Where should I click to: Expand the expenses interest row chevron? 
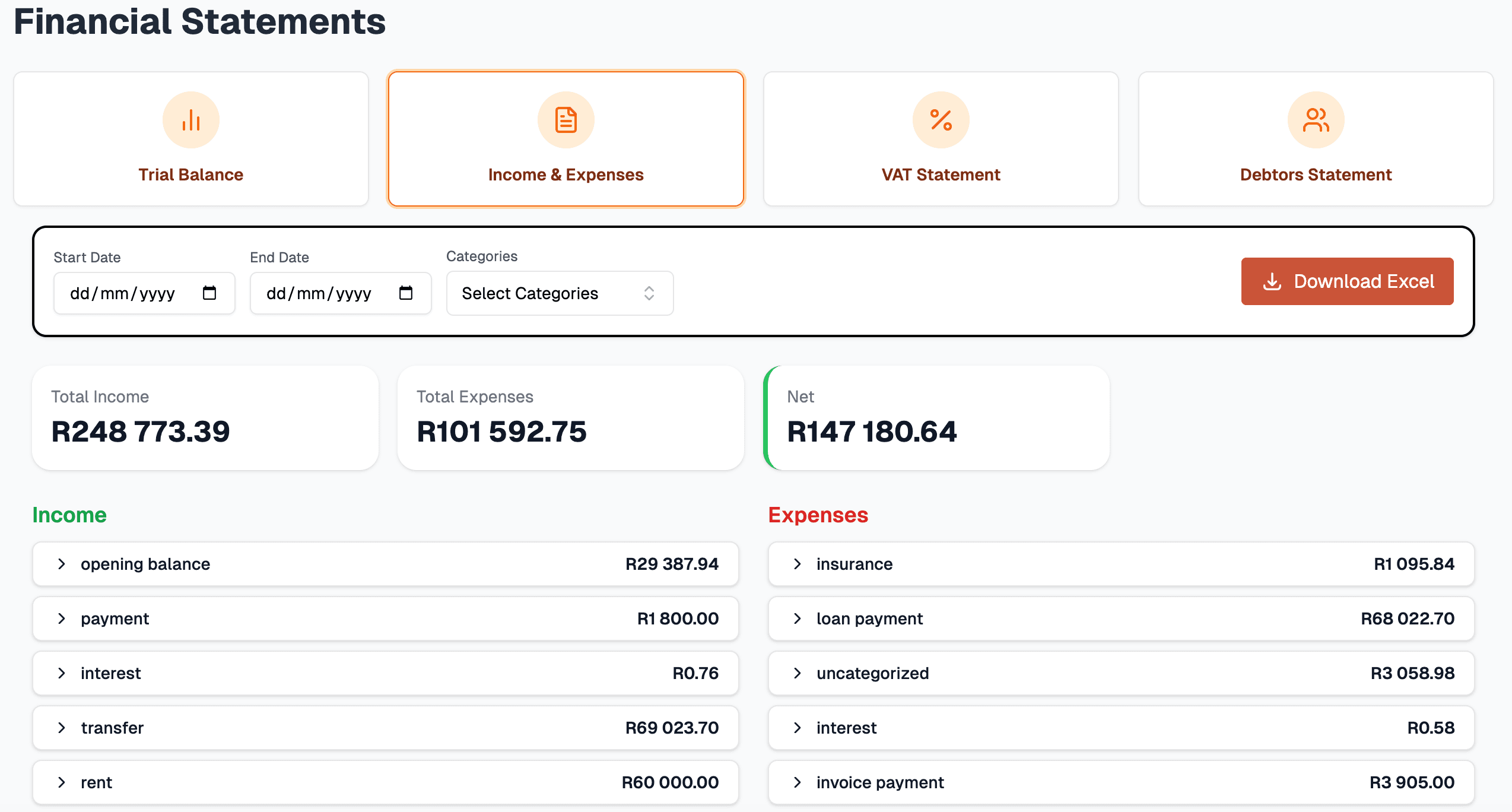coord(797,728)
